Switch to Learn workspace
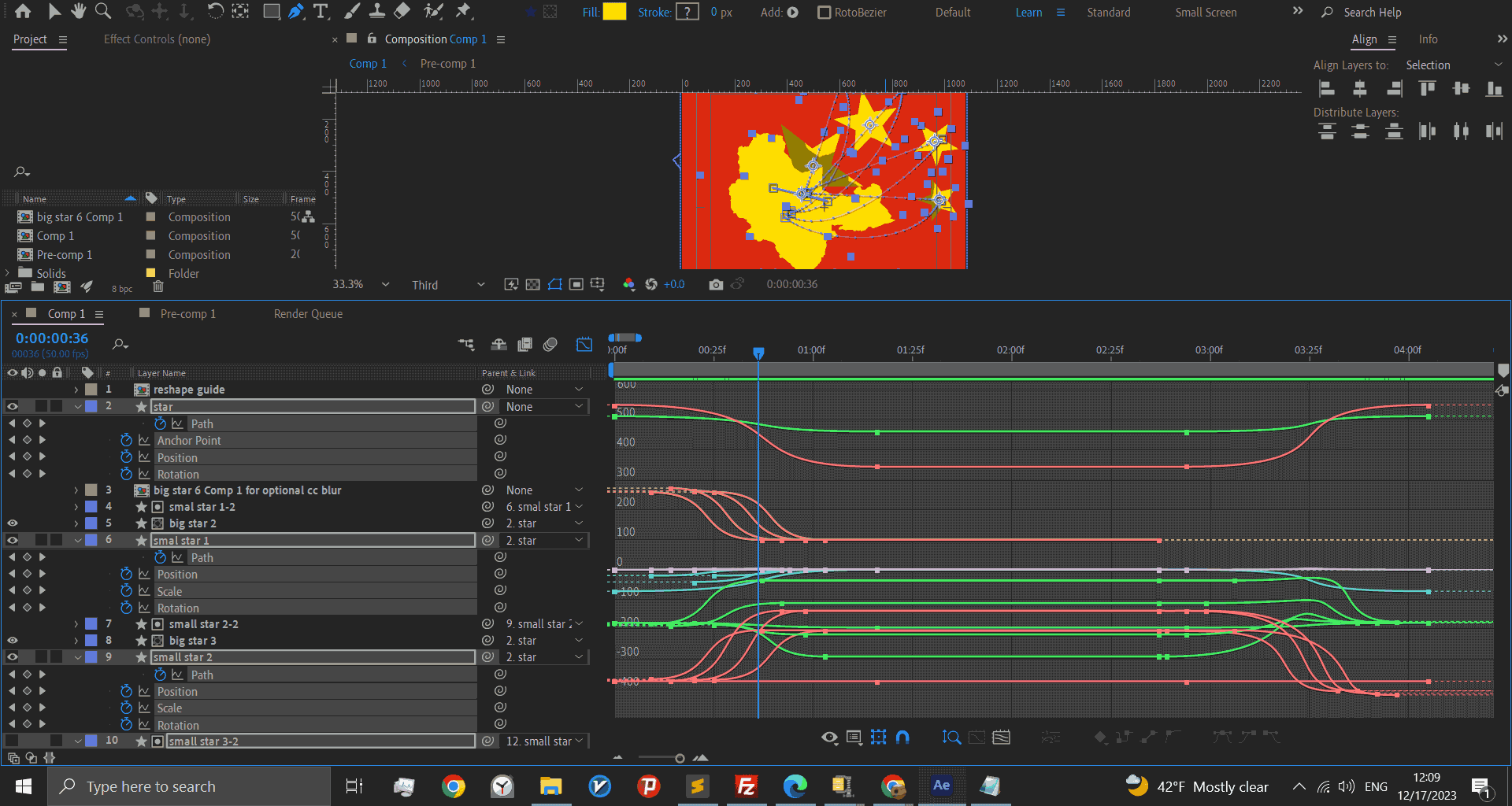 [x=1028, y=13]
